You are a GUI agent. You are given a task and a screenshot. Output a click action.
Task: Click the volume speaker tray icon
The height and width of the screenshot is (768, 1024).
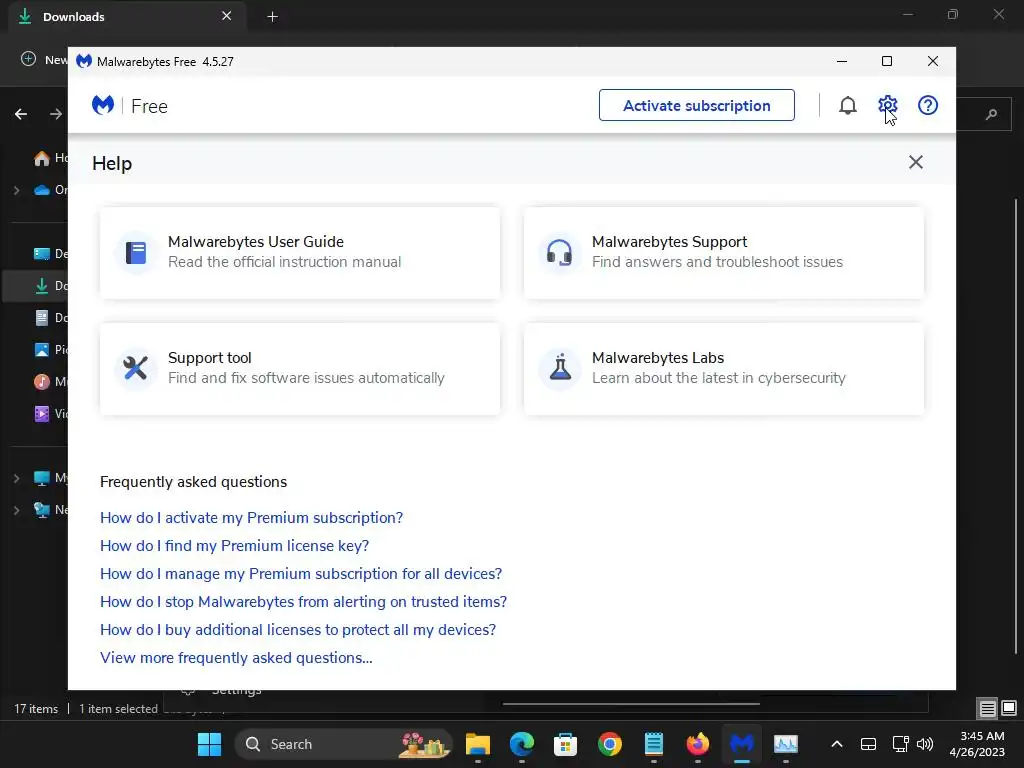(x=925, y=744)
